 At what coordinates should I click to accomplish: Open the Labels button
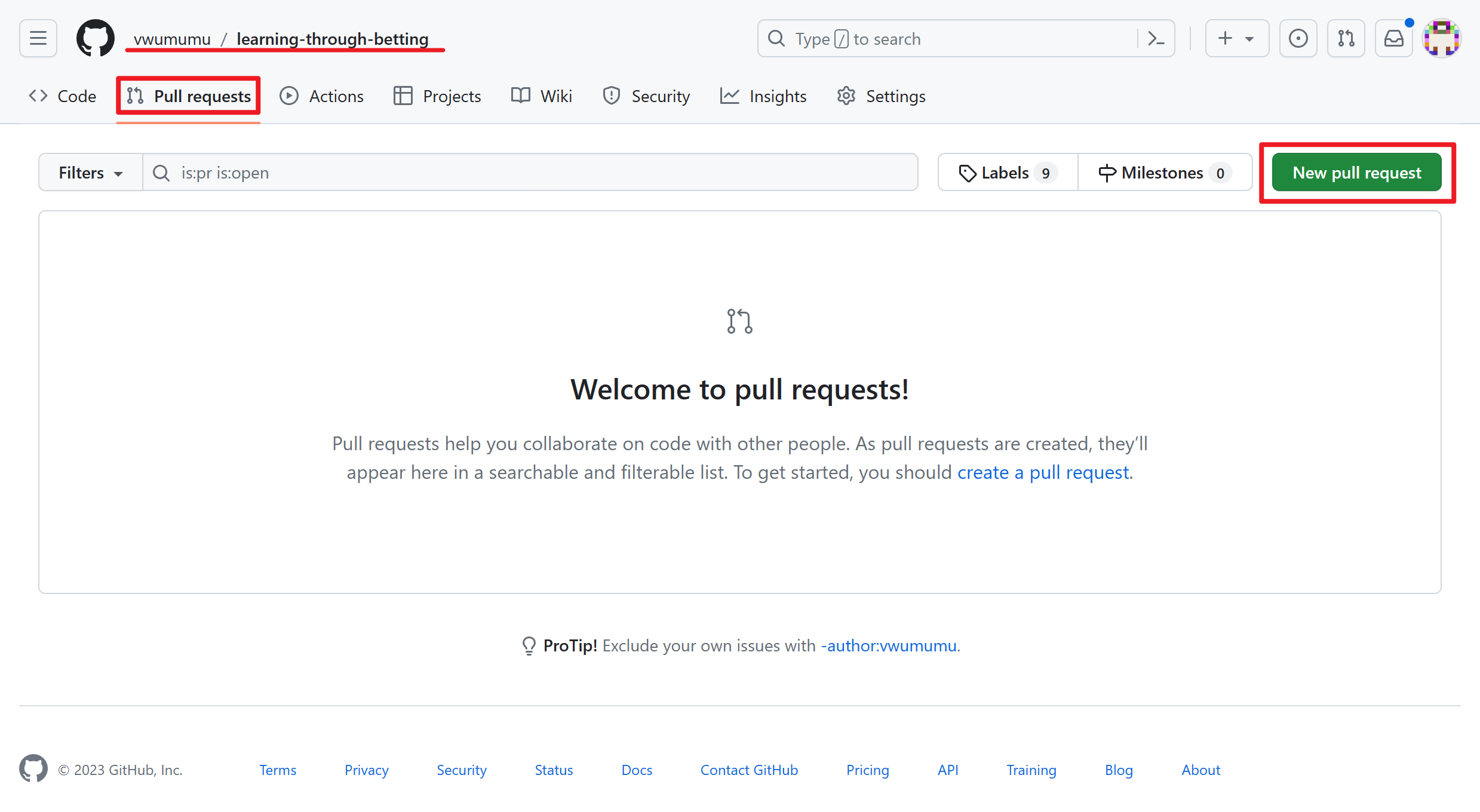1008,173
